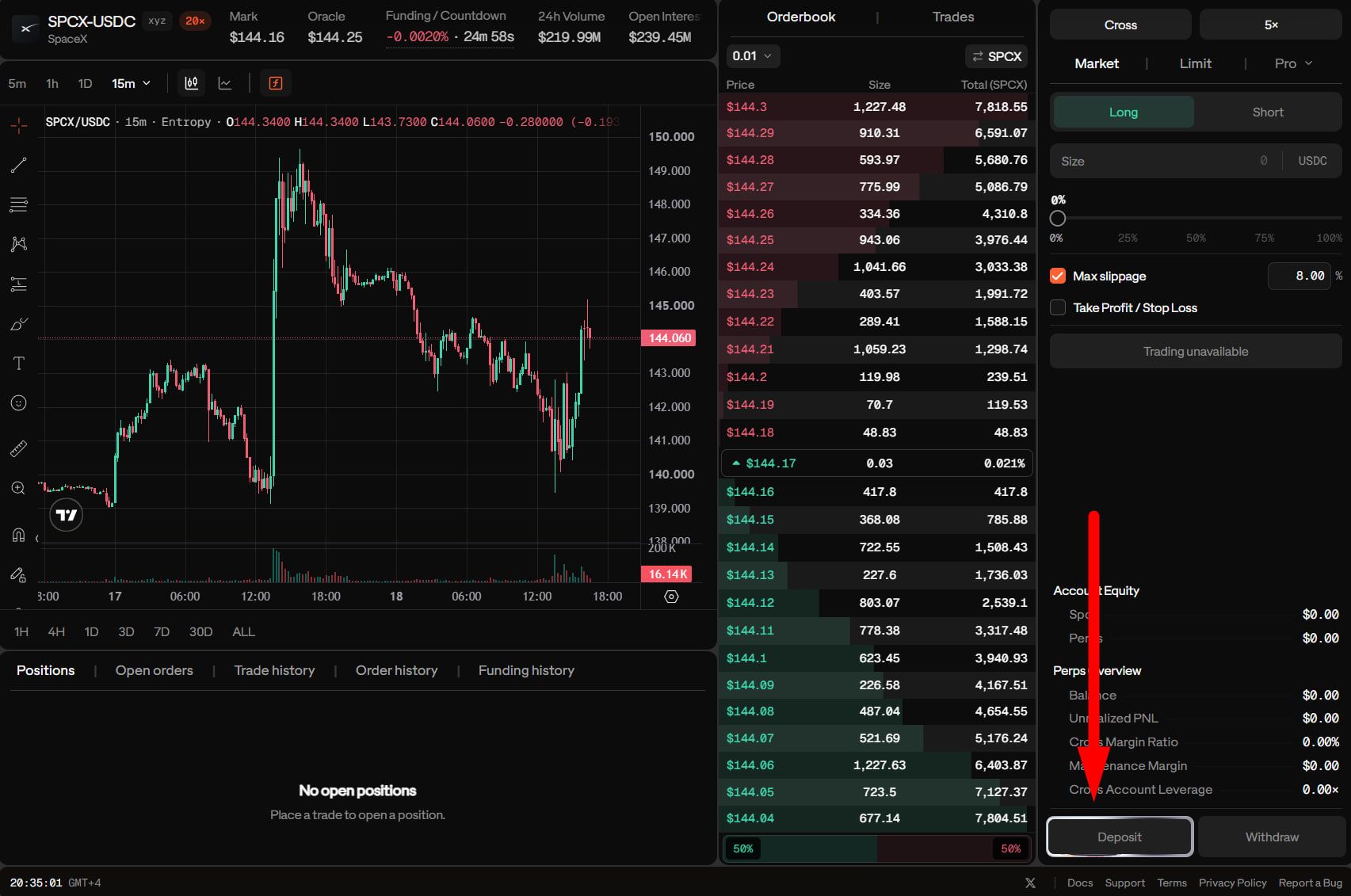Image resolution: width=1351 pixels, height=896 pixels.
Task: Select the 5m chart interval
Action: [17, 83]
